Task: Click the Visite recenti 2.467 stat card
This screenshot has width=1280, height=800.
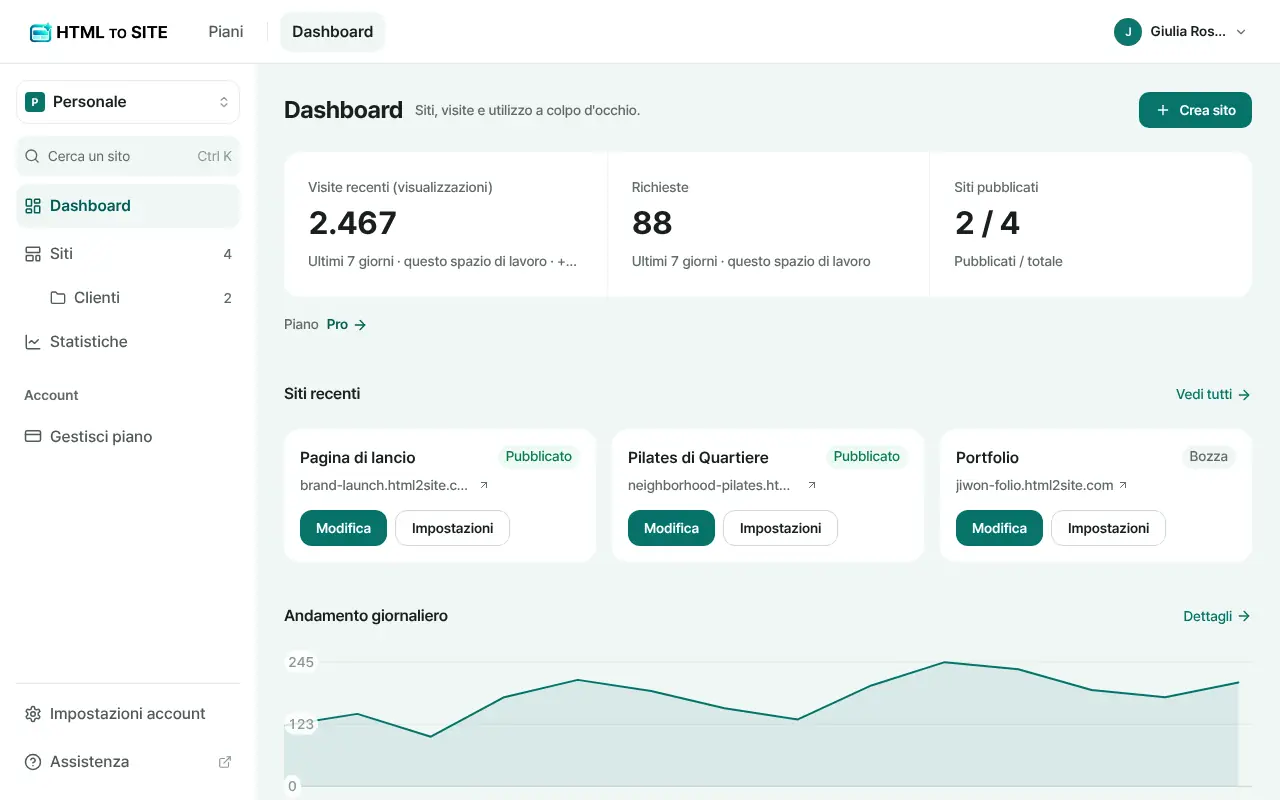Action: [x=445, y=225]
